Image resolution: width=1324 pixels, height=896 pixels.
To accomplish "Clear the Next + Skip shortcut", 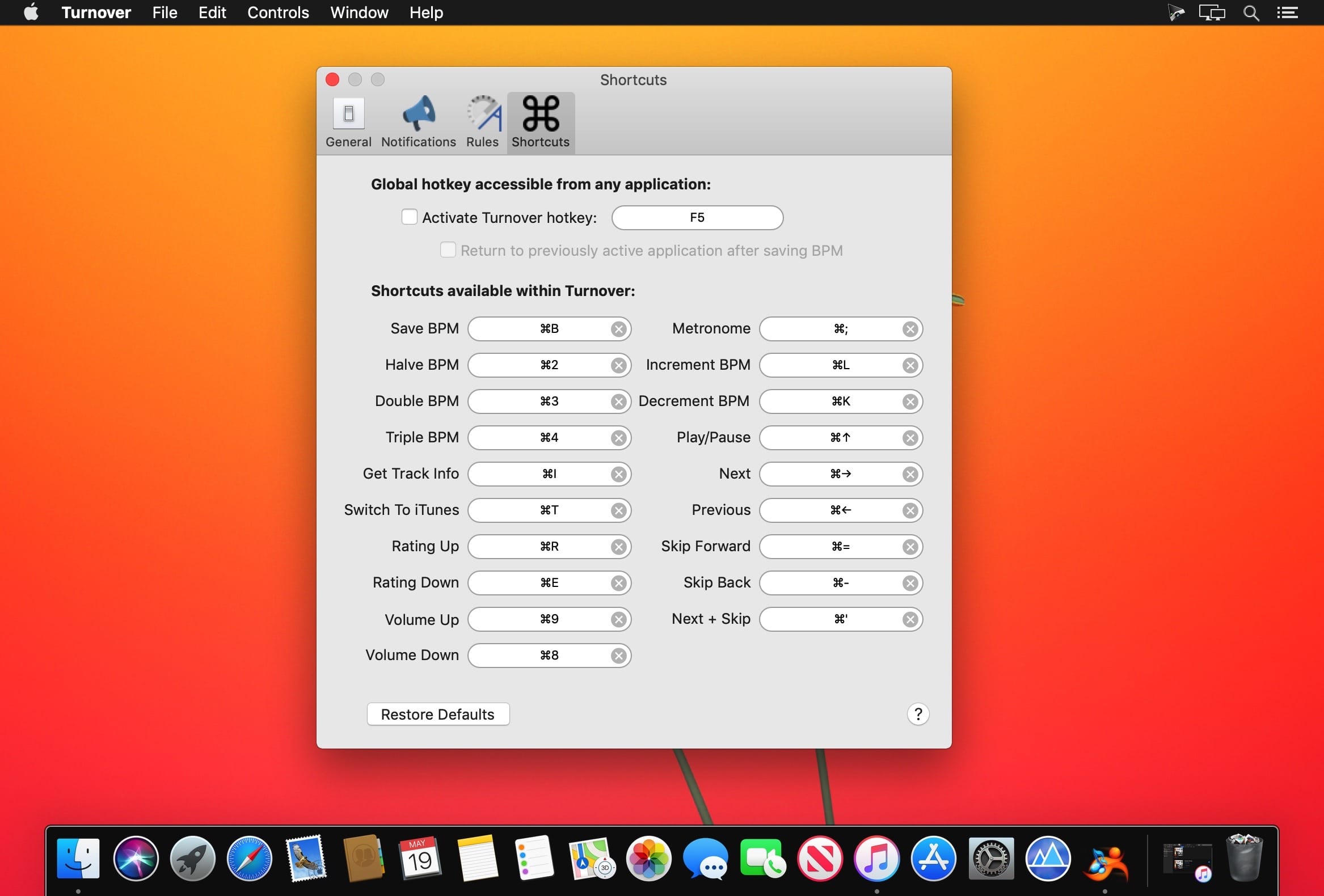I will 910,619.
